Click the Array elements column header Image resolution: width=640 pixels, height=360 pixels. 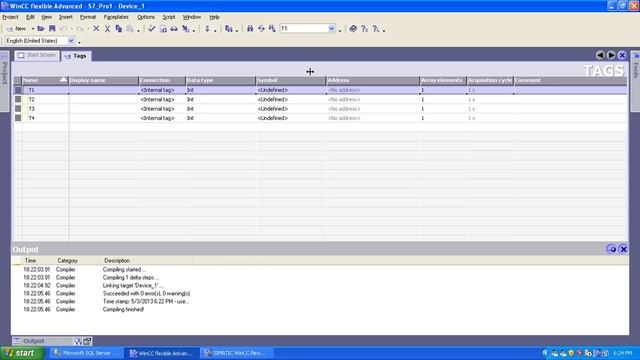(x=443, y=80)
